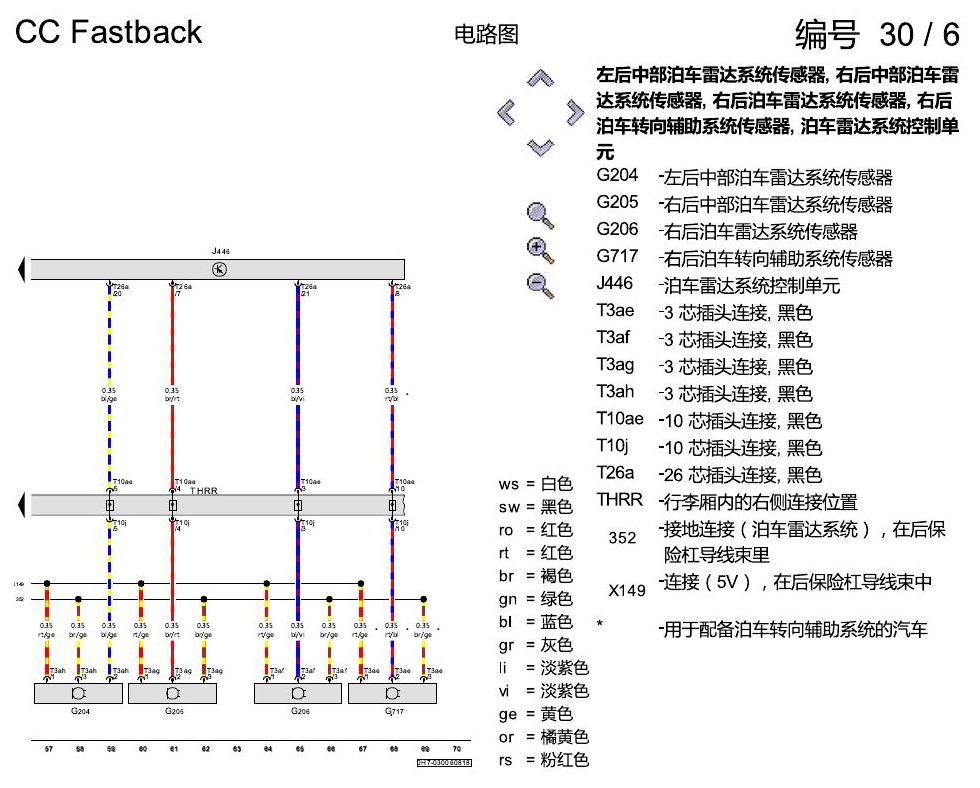Click the 'bl = 蓝色' color code
Viewport: 980px width, 788px height.
coord(536,622)
